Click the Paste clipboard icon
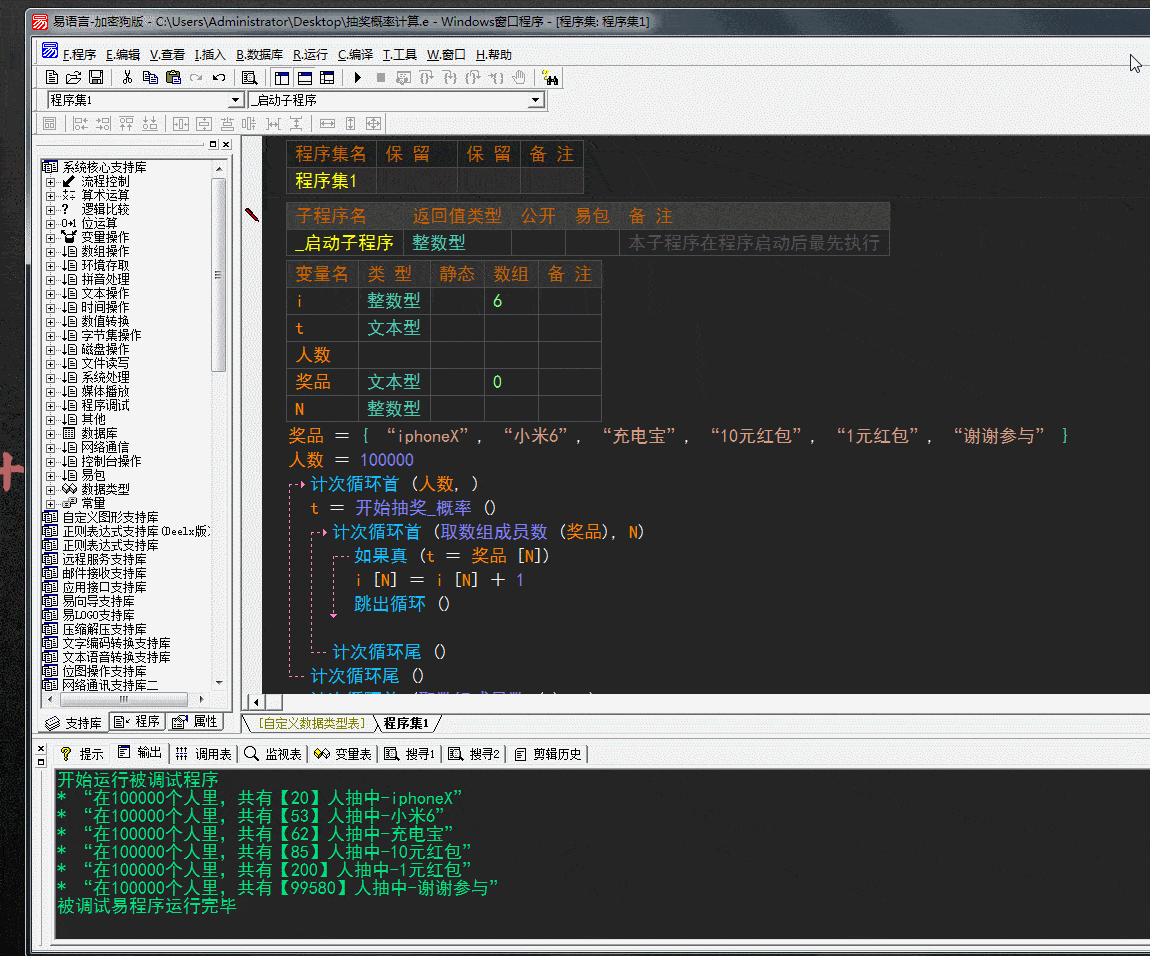1150x956 pixels. [x=173, y=77]
